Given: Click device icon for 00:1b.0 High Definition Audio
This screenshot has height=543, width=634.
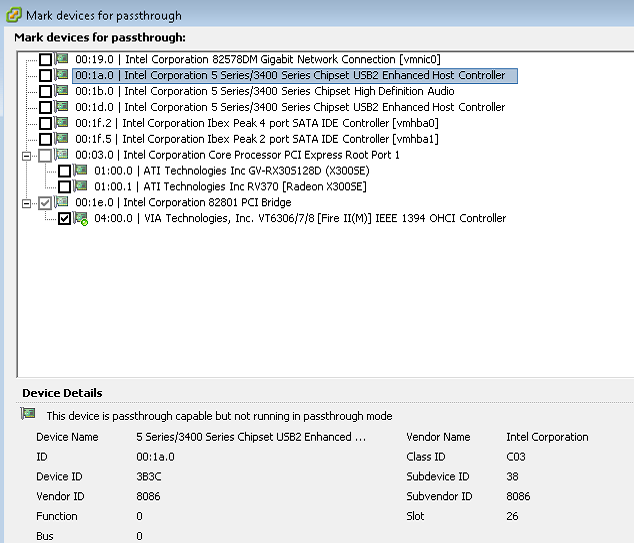Looking at the screenshot, I should (x=61, y=90).
